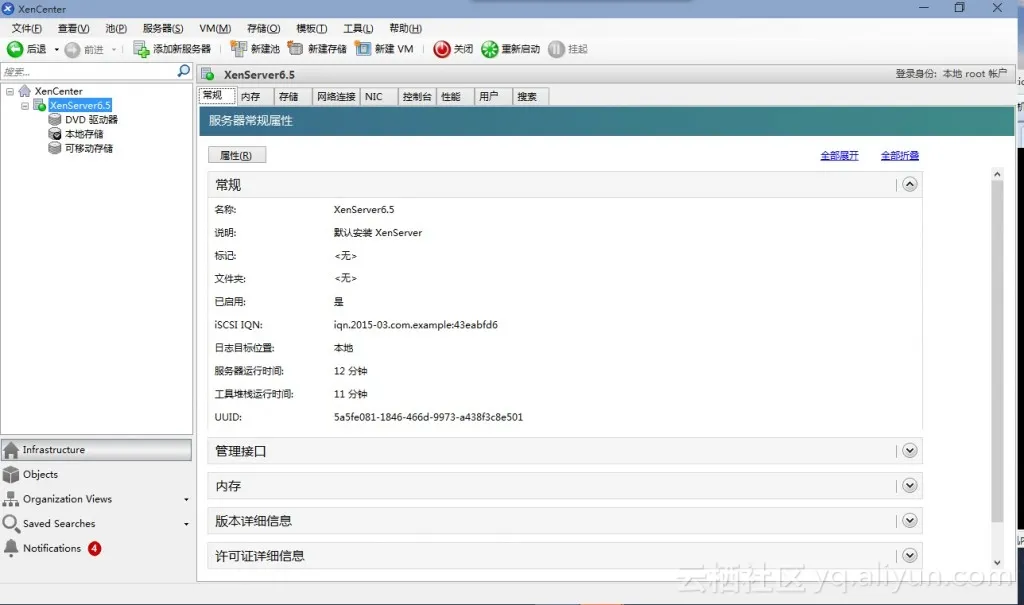Screen dimensions: 1024x605
Task: Switch to the NIC tab
Action: [x=378, y=96]
